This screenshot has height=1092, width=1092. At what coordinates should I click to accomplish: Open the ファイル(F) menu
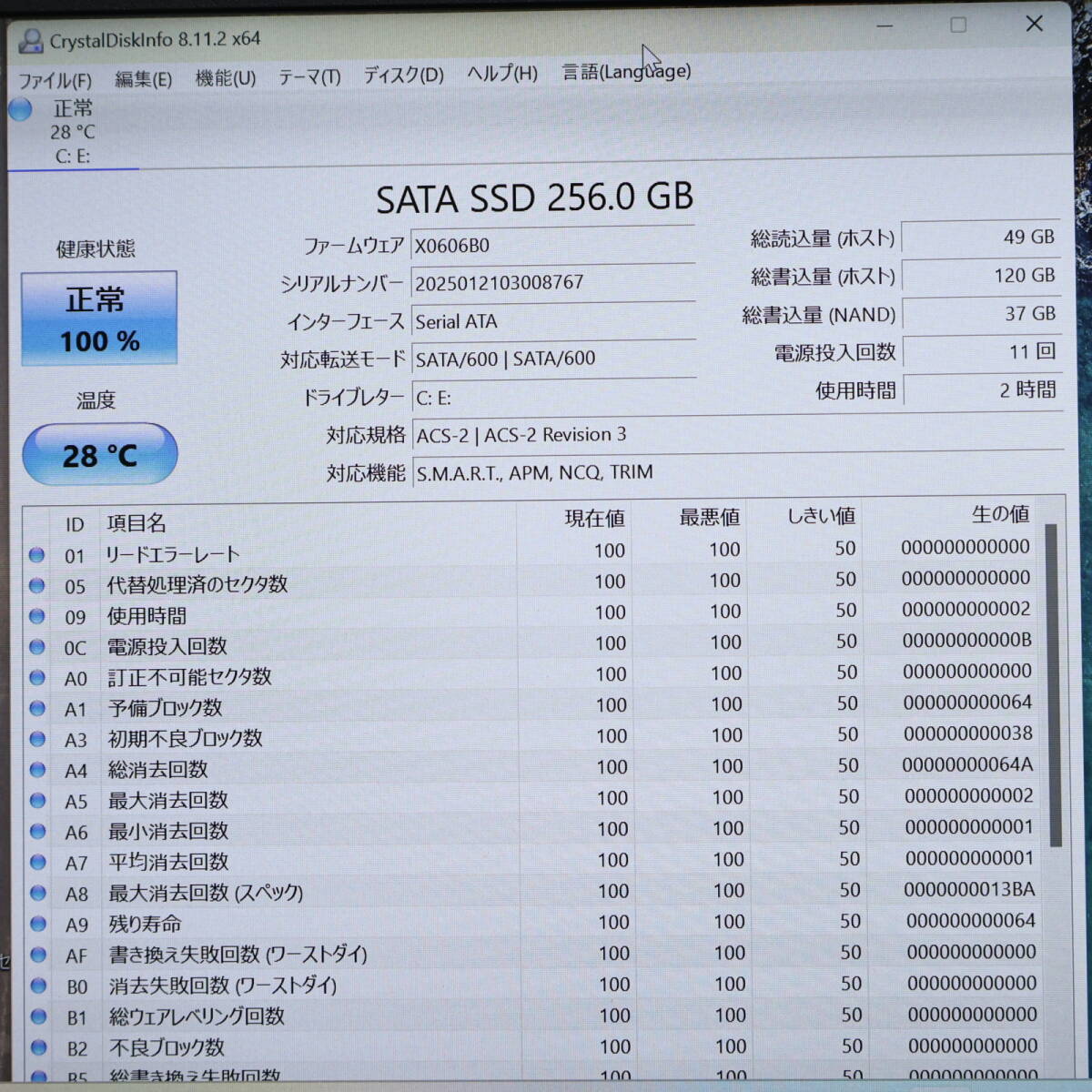[56, 80]
